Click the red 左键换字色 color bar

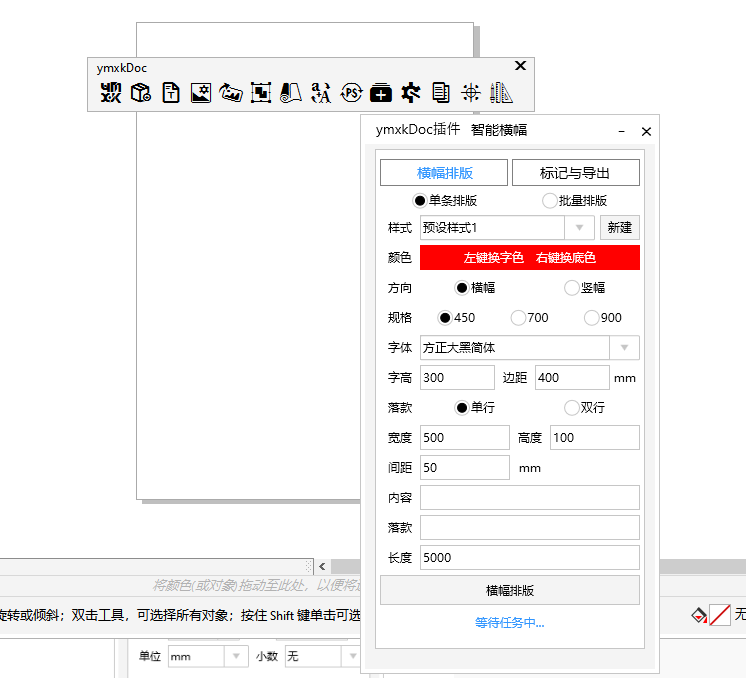(x=530, y=258)
